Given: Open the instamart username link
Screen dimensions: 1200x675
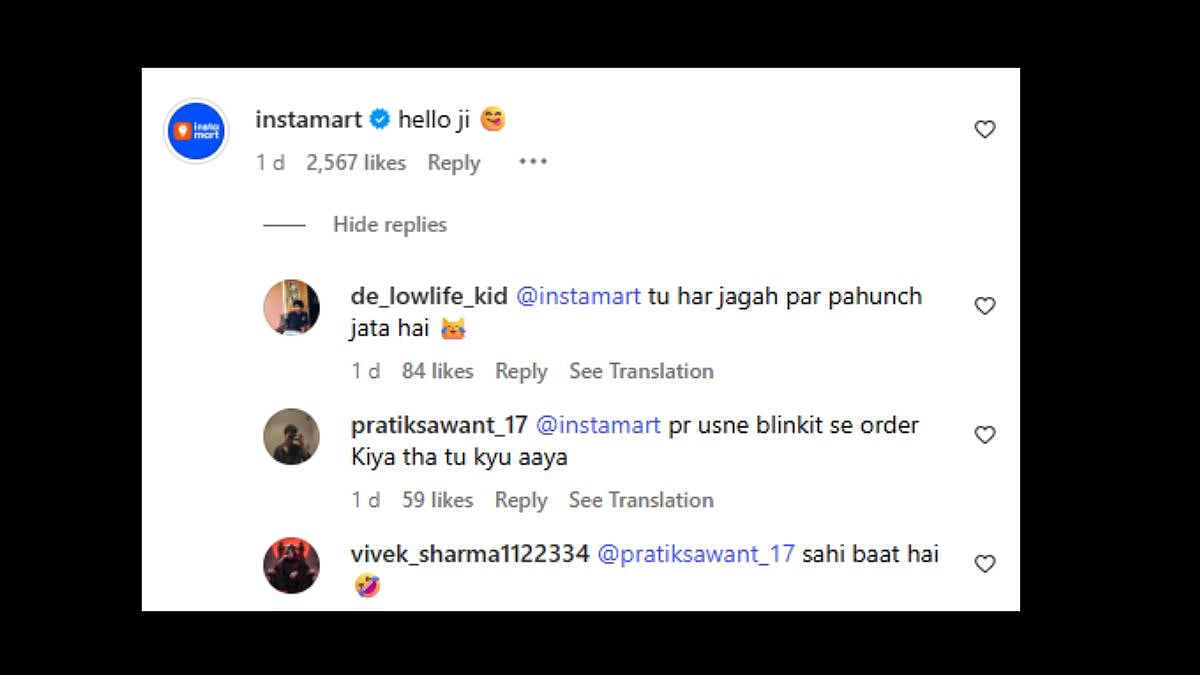Looking at the screenshot, I should point(308,119).
